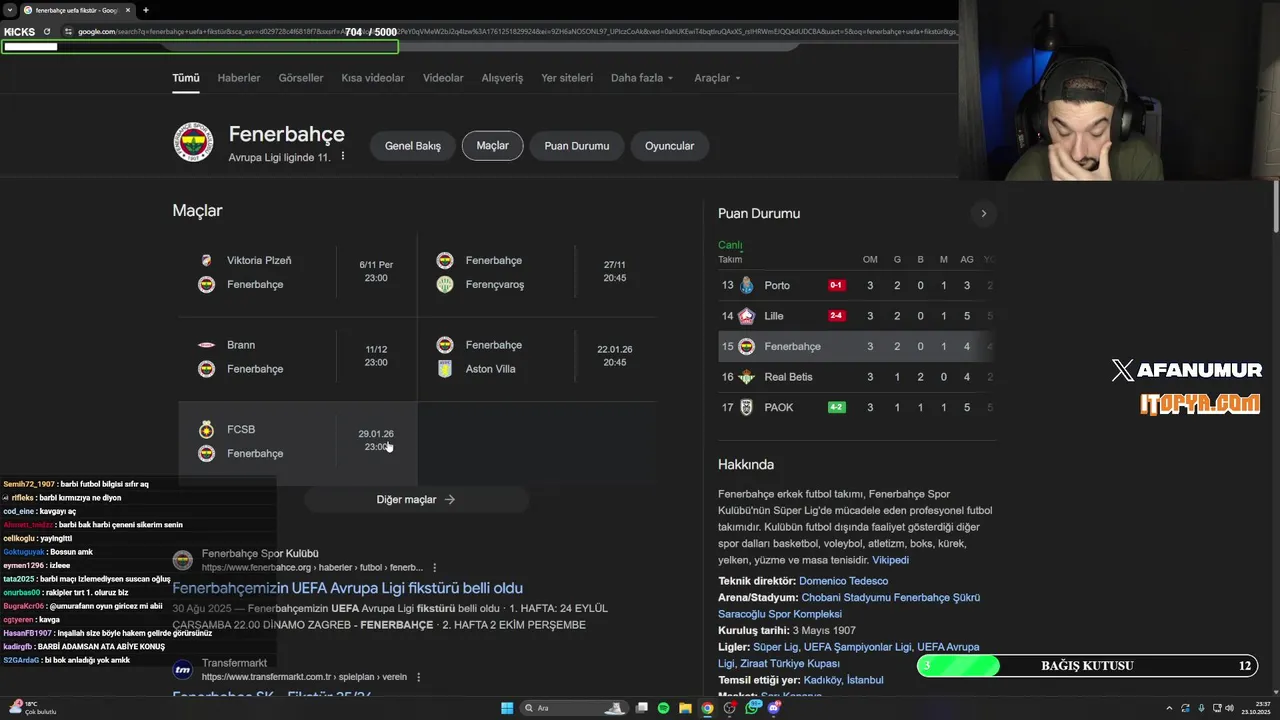Click PAOK's live 4-2 score badge
Image resolution: width=1280 pixels, height=720 pixels.
(837, 407)
